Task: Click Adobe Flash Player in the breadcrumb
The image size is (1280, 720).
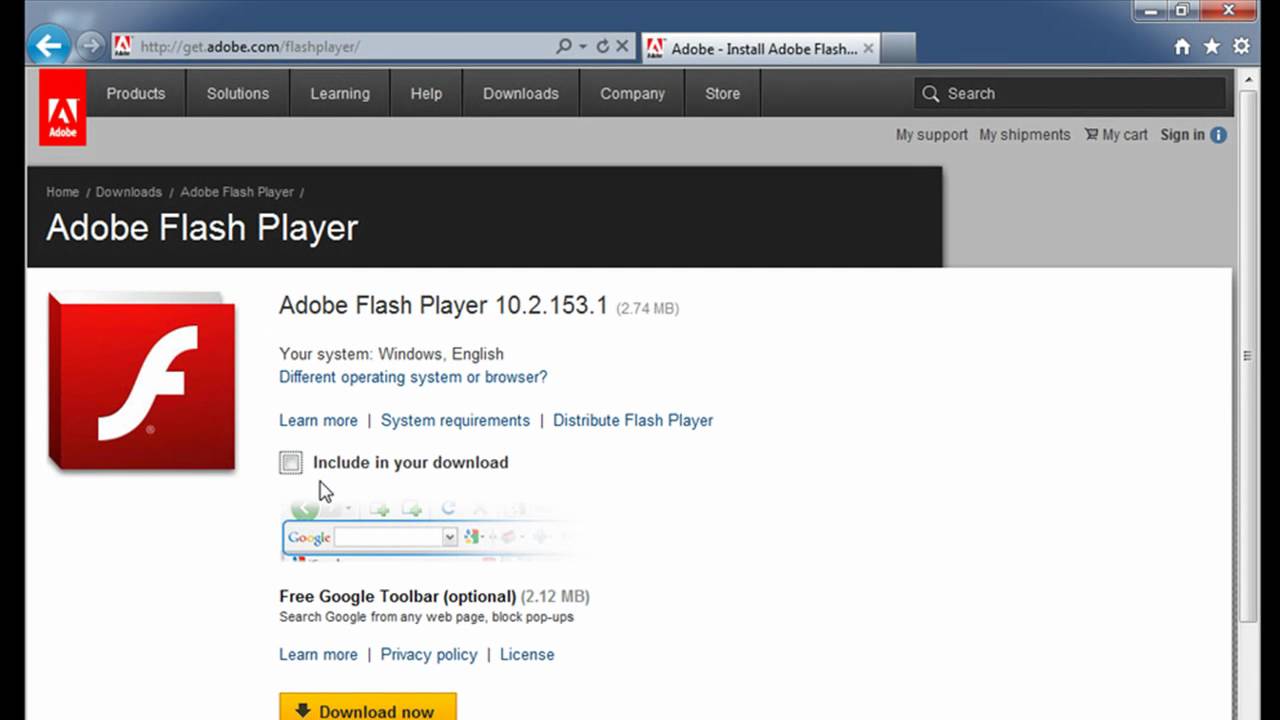Action: (x=237, y=192)
